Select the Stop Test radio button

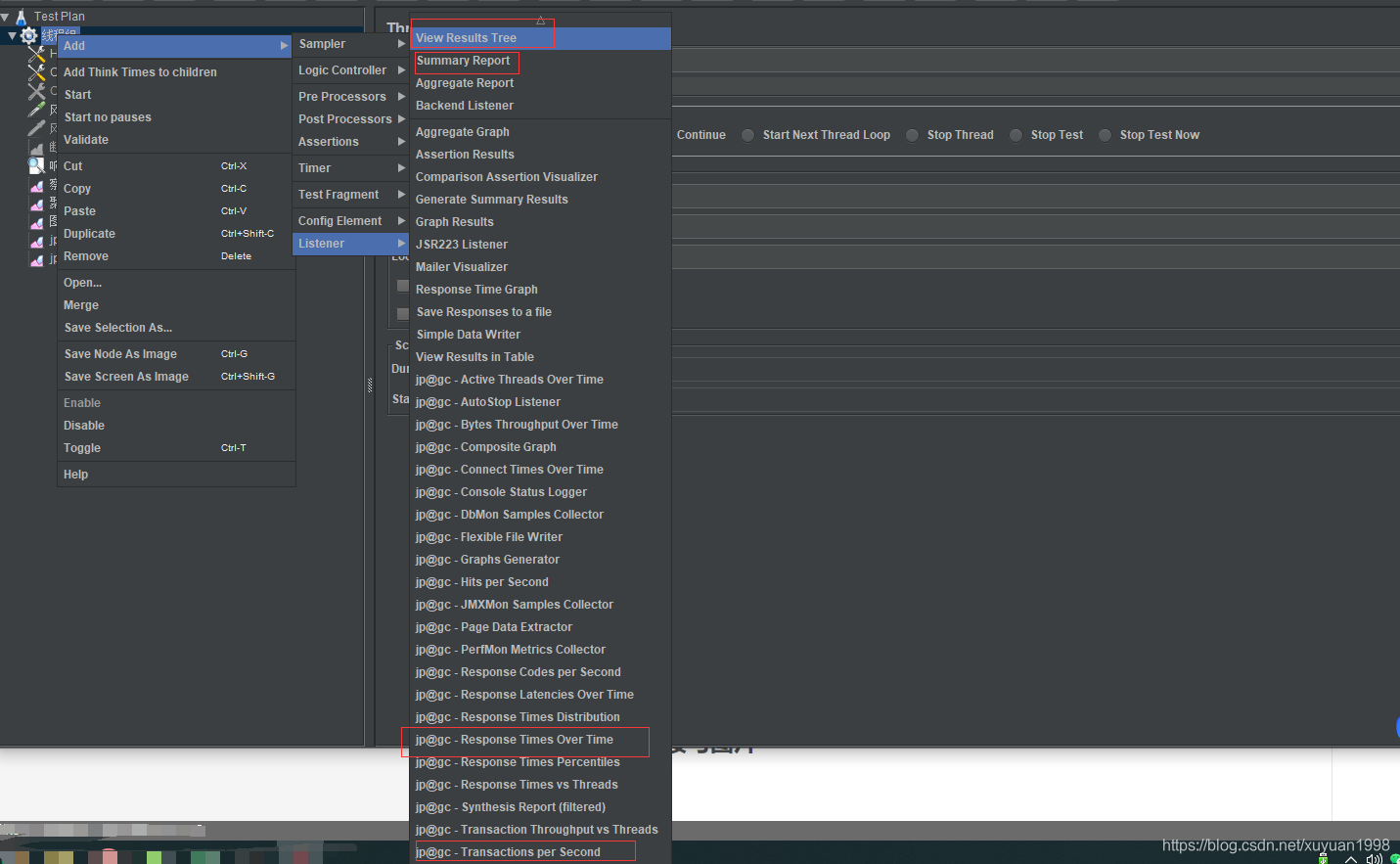pyautogui.click(x=1016, y=135)
